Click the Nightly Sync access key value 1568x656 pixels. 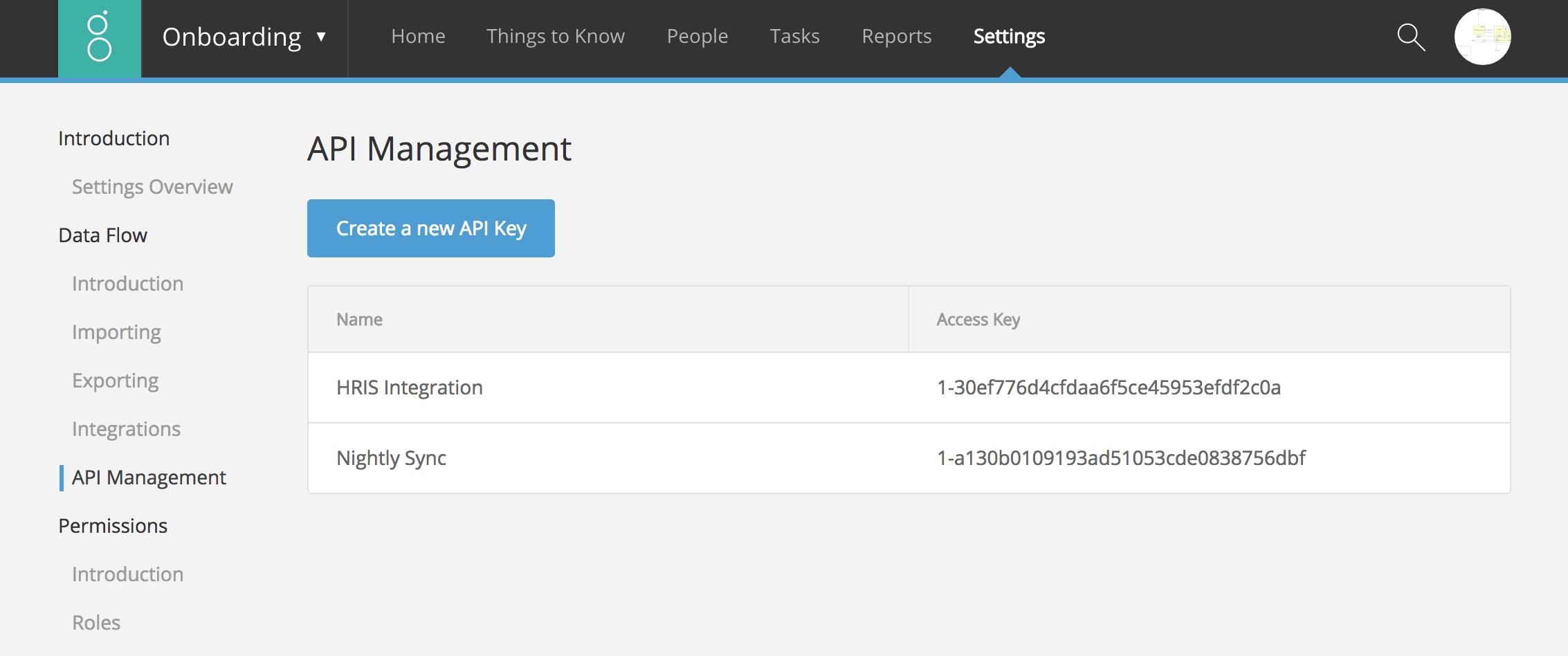[1121, 458]
